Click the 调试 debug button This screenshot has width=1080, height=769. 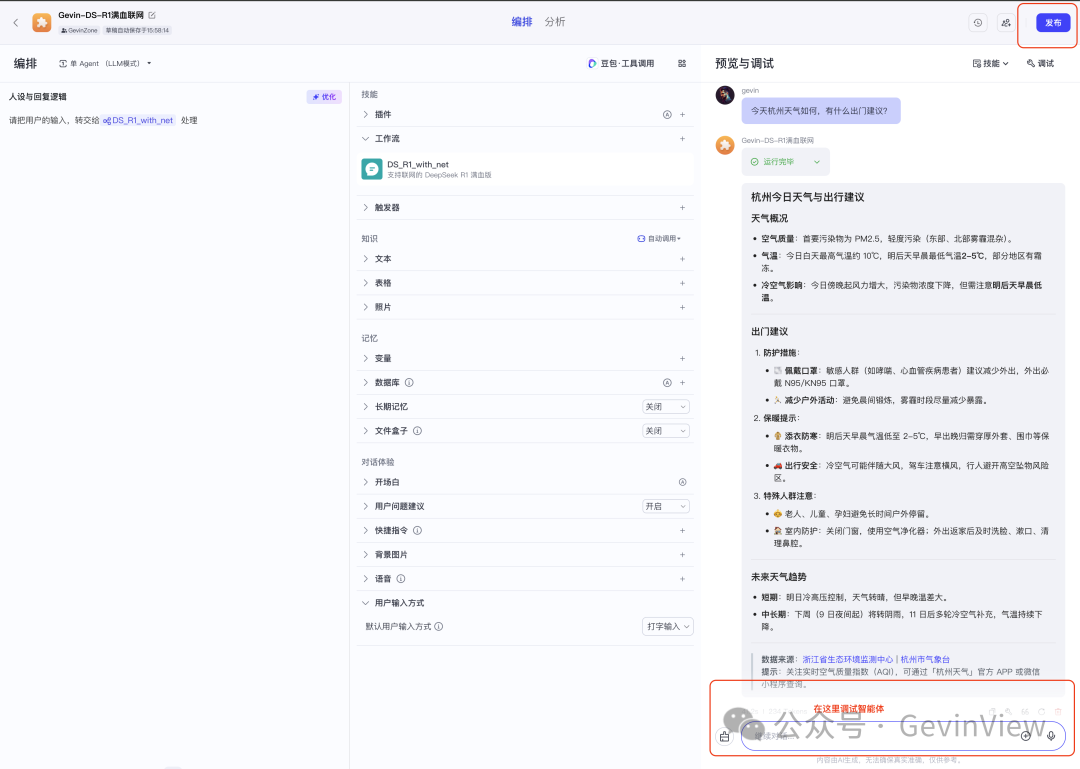tap(1040, 63)
